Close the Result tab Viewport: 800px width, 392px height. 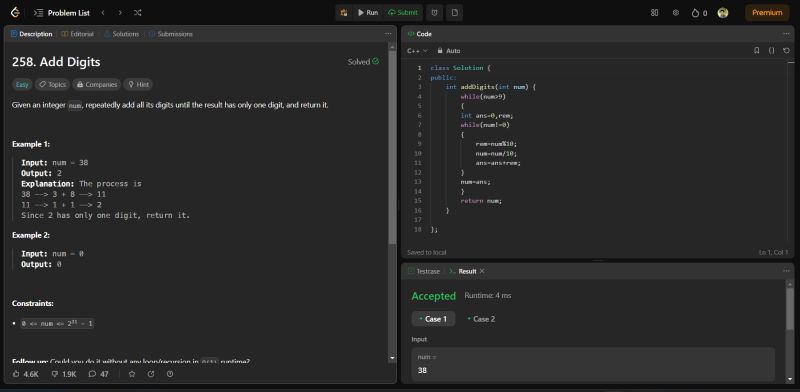pos(482,272)
